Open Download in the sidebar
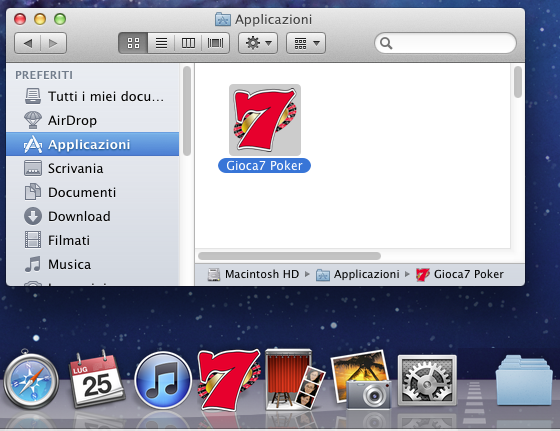Screen dimensions: 560x431 tap(93, 216)
